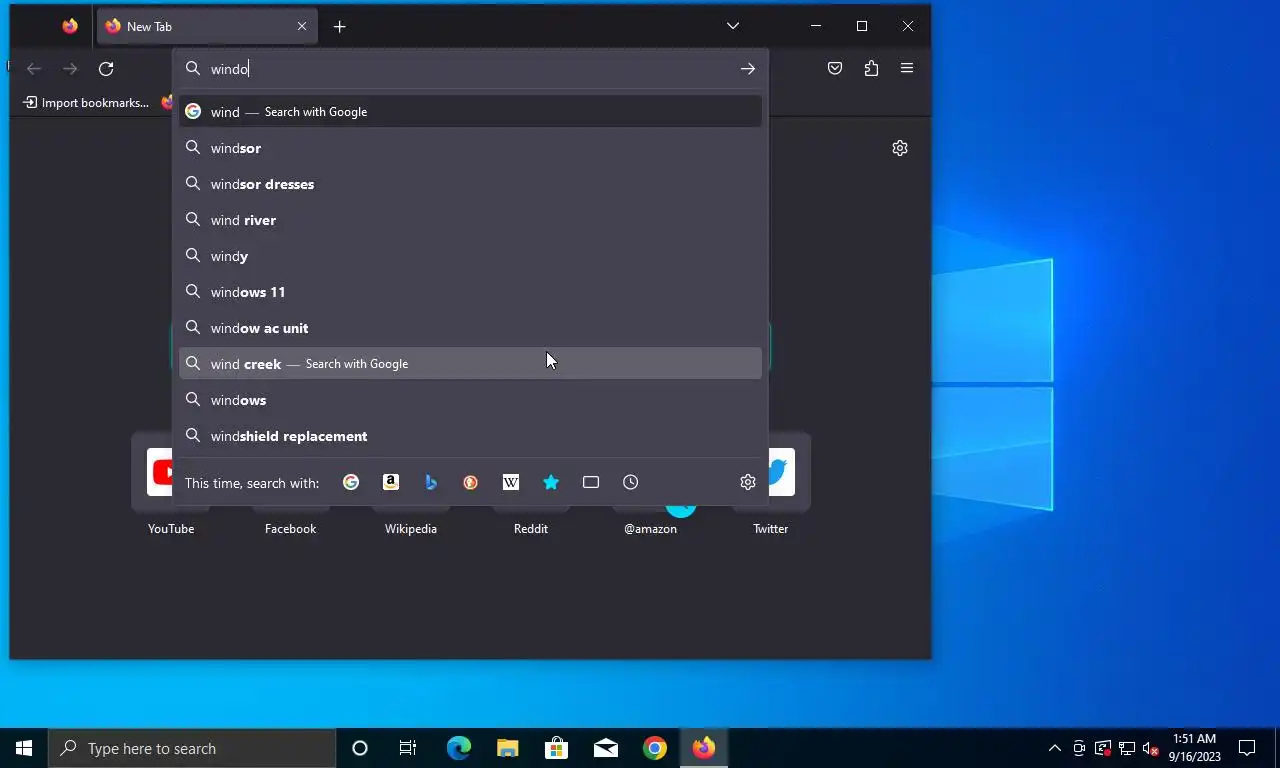Open the new tab personalize gear
The height and width of the screenshot is (768, 1280).
(x=900, y=148)
